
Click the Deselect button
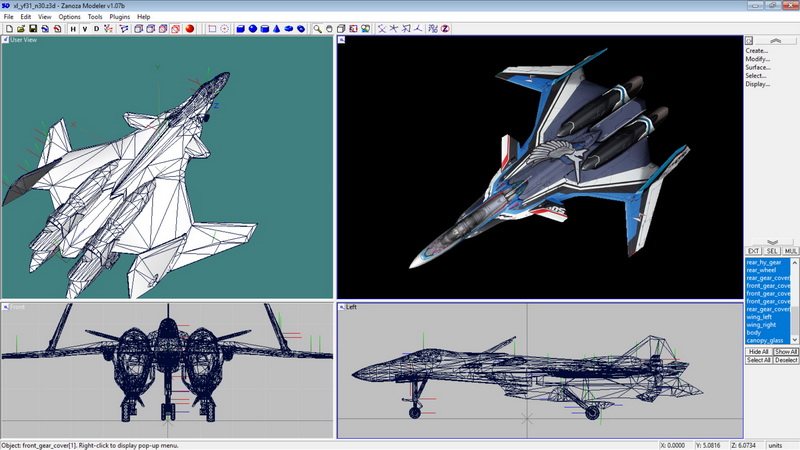coord(786,360)
